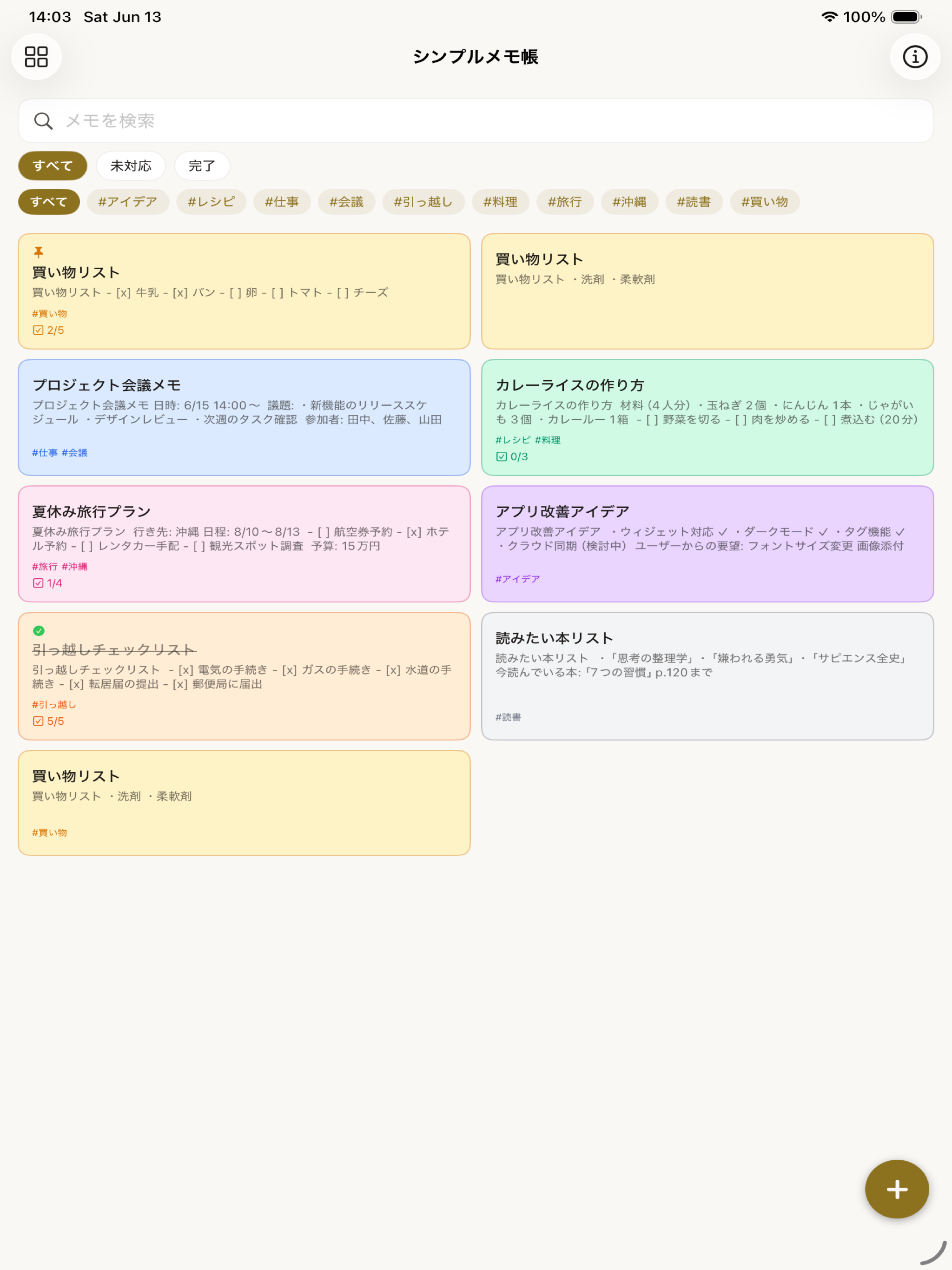Tap #引っ越し tag on 引っ越しチェックリスト card
This screenshot has width=952, height=1270.
[54, 704]
